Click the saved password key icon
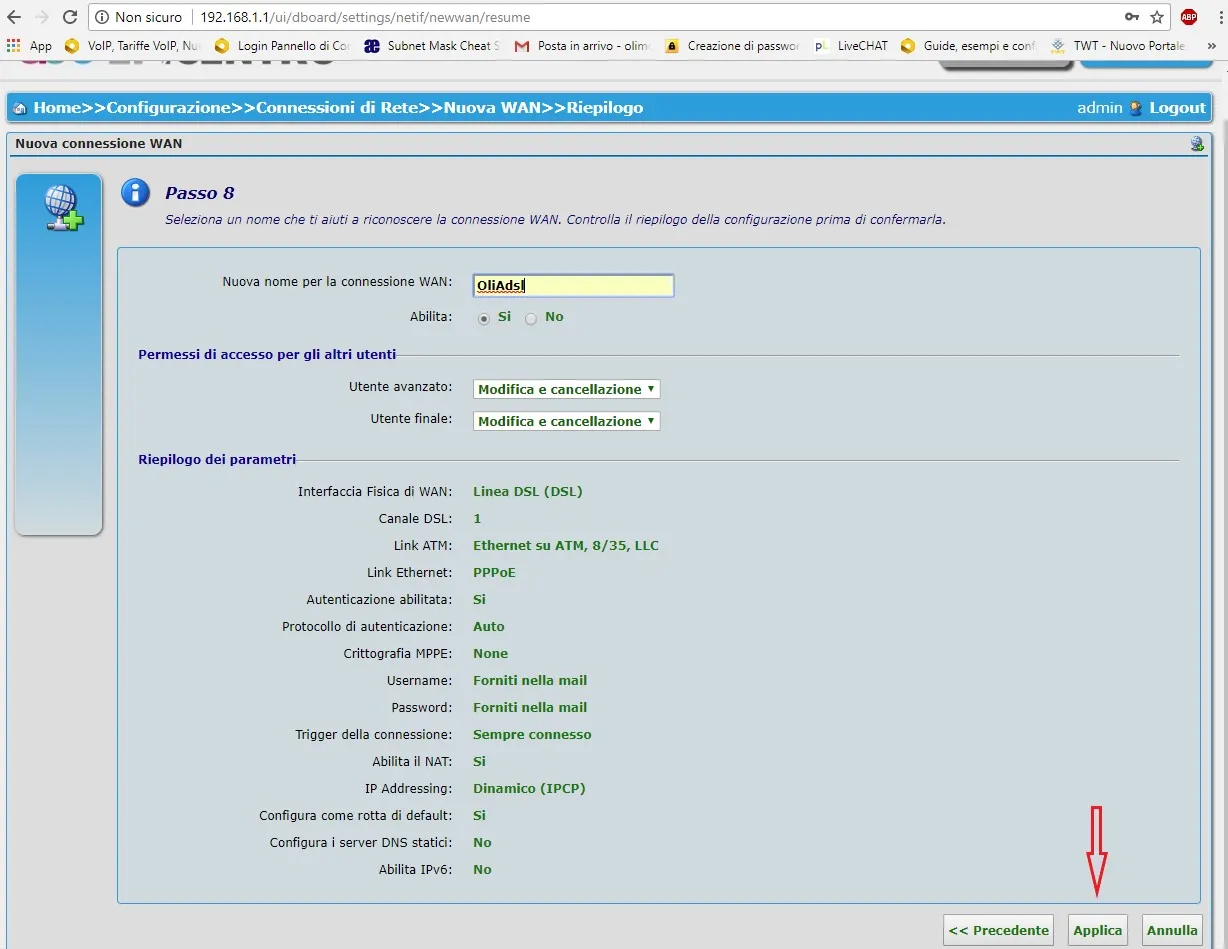This screenshot has height=949, width=1228. (1132, 17)
